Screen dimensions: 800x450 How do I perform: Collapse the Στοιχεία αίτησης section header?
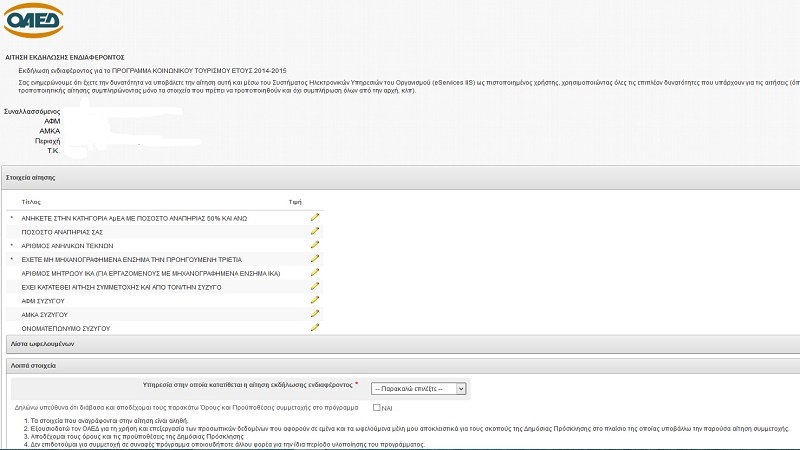click(x=32, y=177)
